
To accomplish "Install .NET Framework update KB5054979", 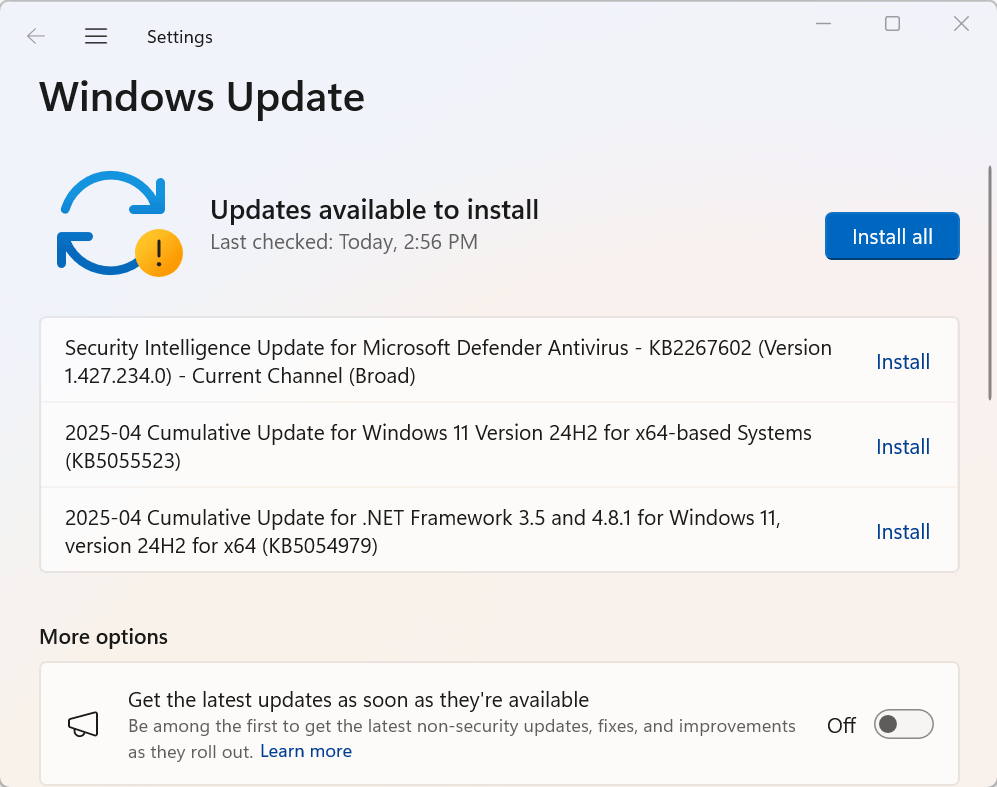I will 903,532.
